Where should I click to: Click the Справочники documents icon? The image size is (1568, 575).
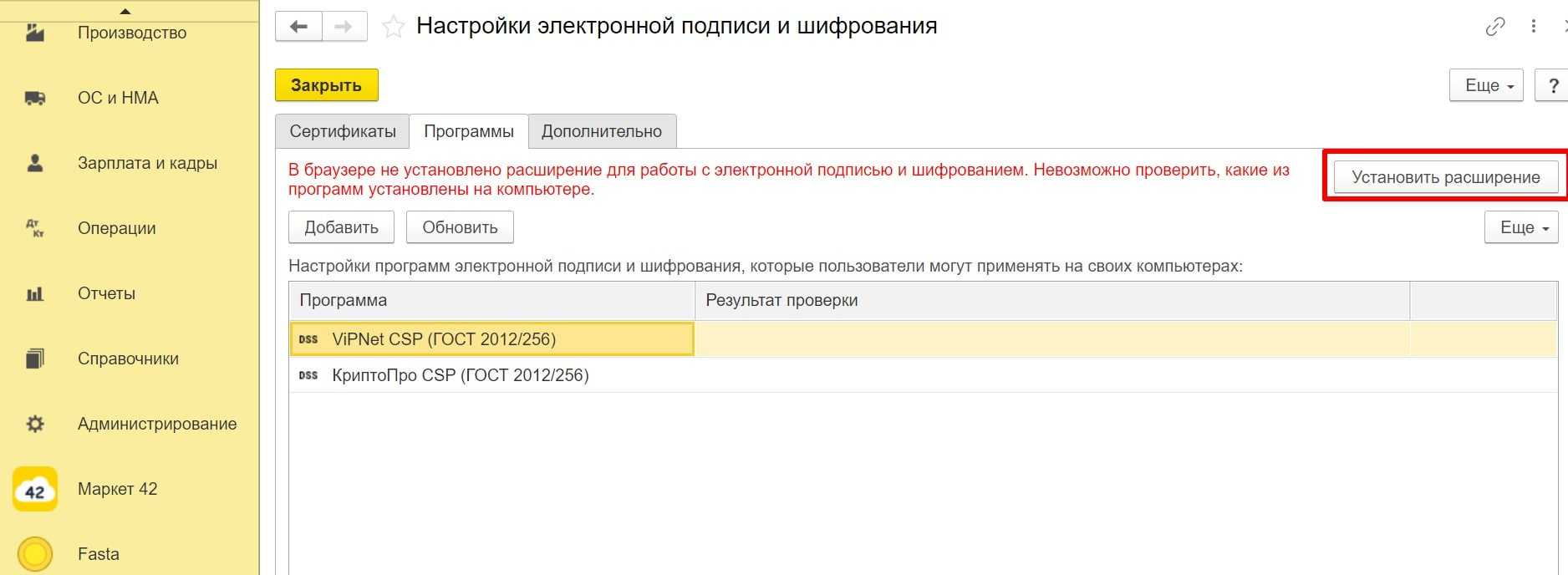click(x=35, y=359)
